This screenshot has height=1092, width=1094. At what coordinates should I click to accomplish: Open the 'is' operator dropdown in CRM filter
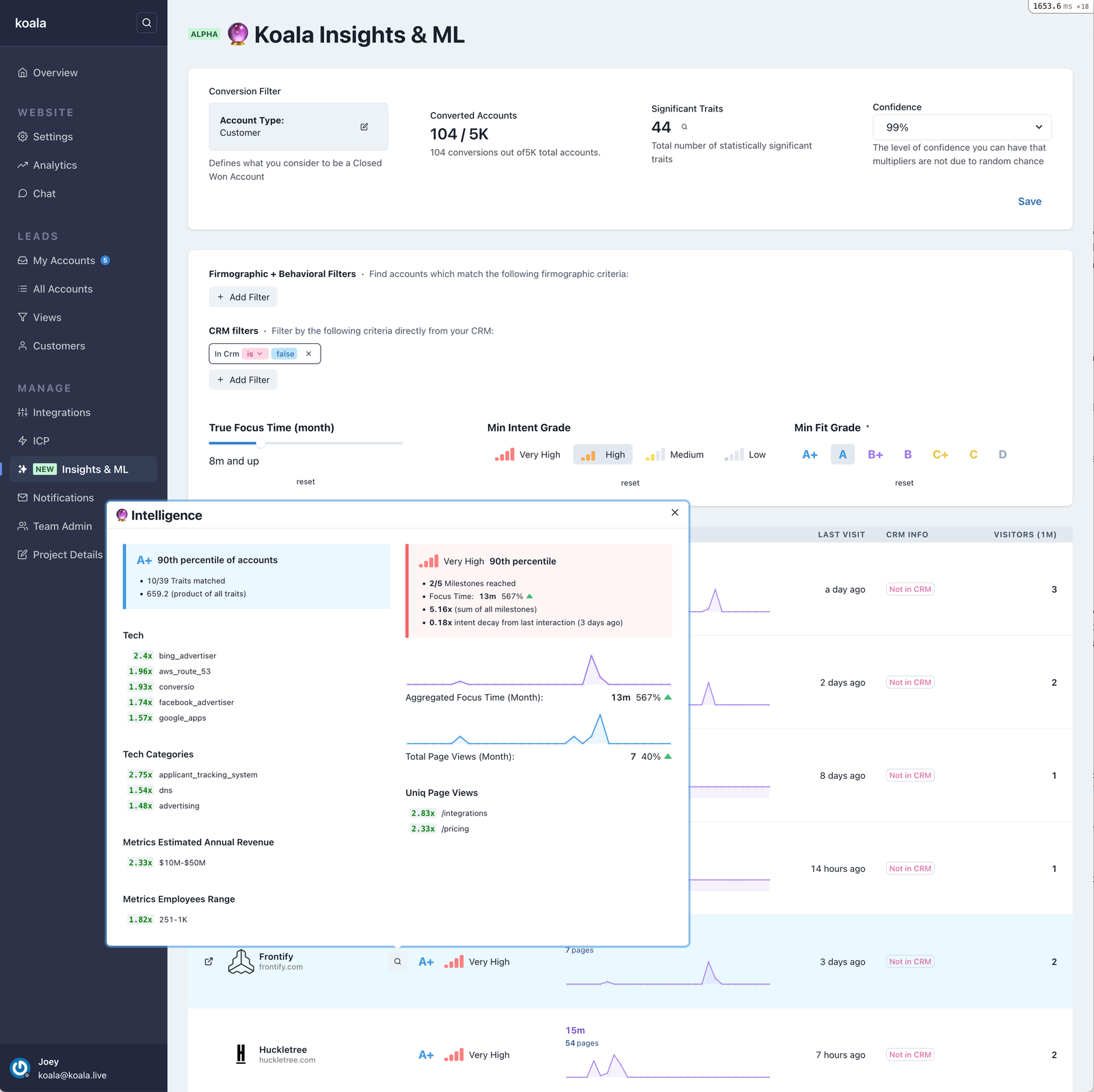pyautogui.click(x=254, y=354)
